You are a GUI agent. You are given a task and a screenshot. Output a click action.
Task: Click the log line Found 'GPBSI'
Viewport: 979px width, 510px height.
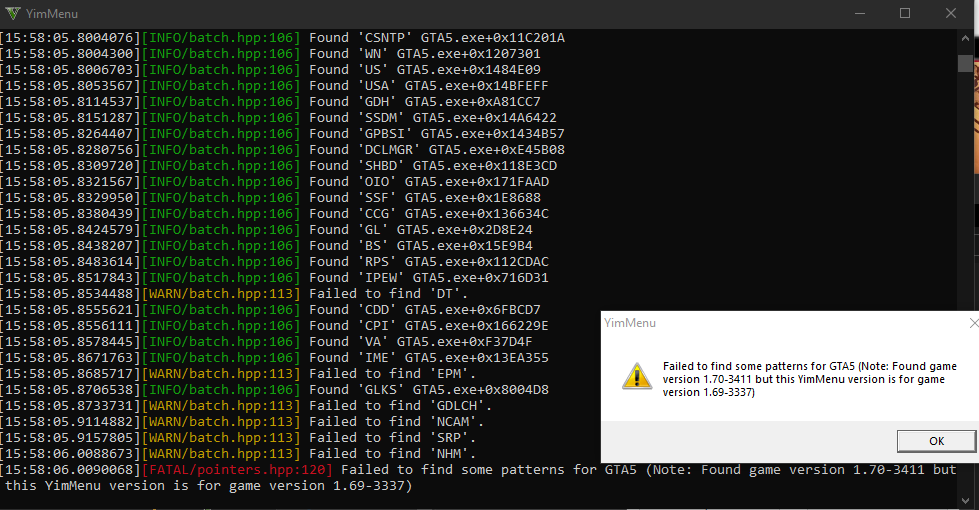[282, 134]
